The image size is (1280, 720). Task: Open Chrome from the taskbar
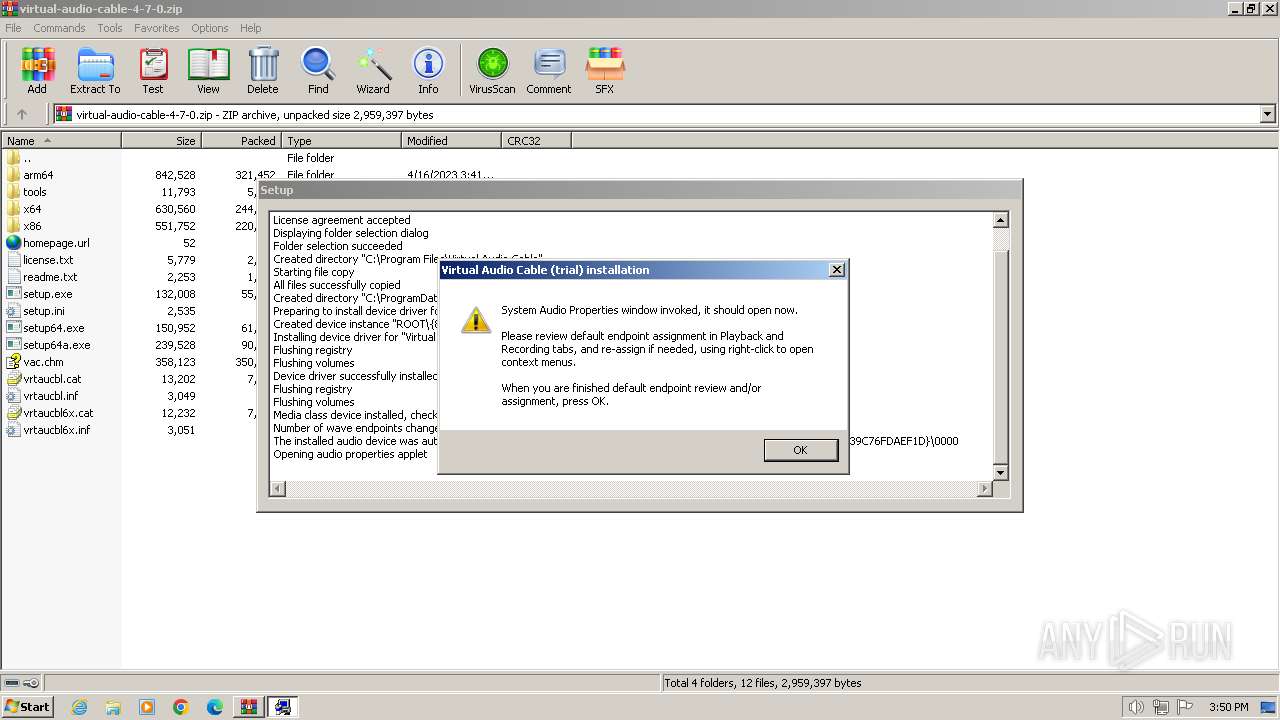pos(181,707)
